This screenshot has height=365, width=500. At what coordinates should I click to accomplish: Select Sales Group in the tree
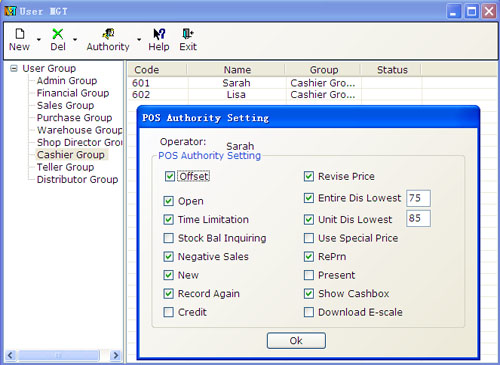tap(65, 105)
